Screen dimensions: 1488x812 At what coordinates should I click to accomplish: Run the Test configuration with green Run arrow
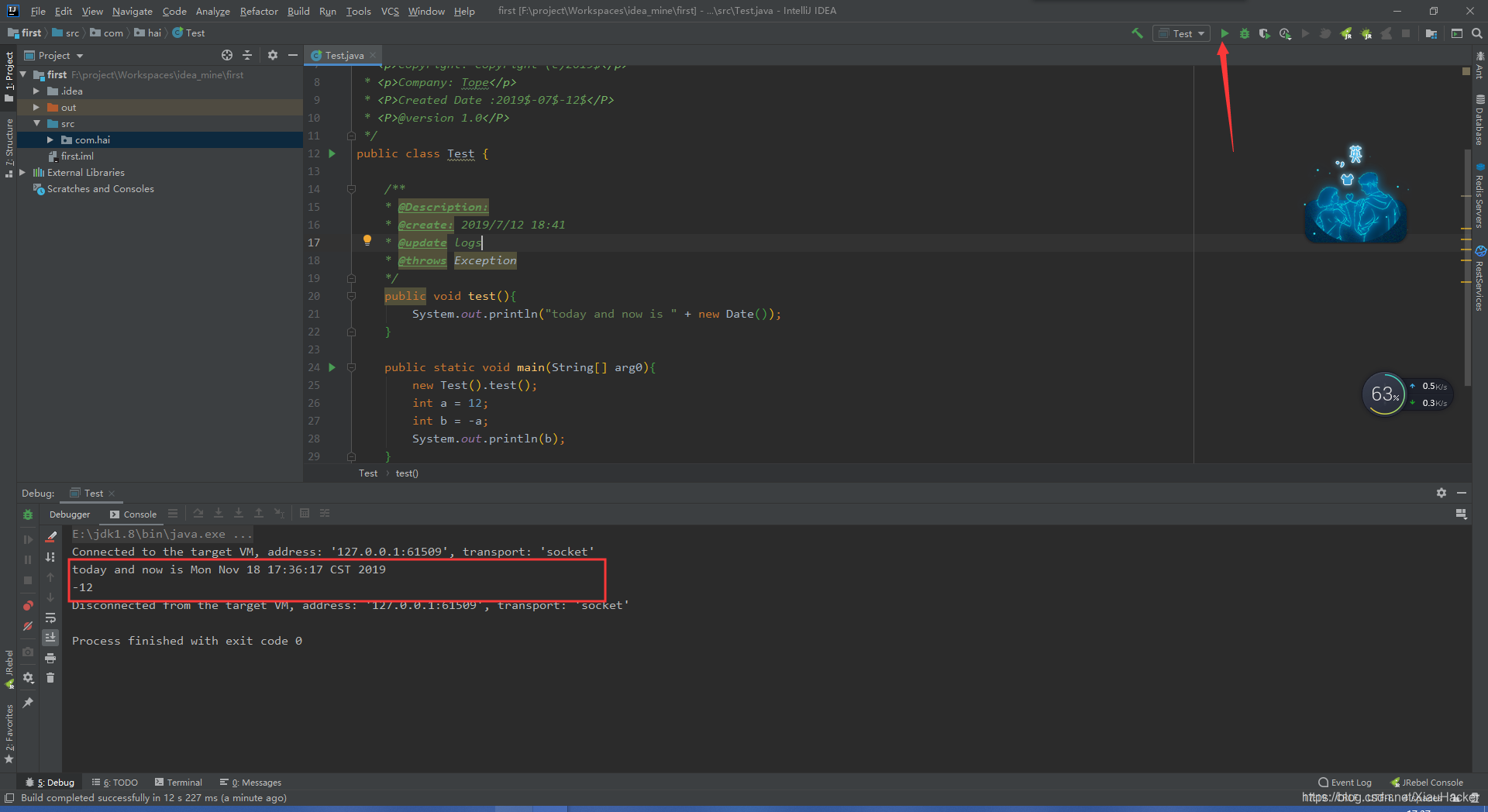1224,33
